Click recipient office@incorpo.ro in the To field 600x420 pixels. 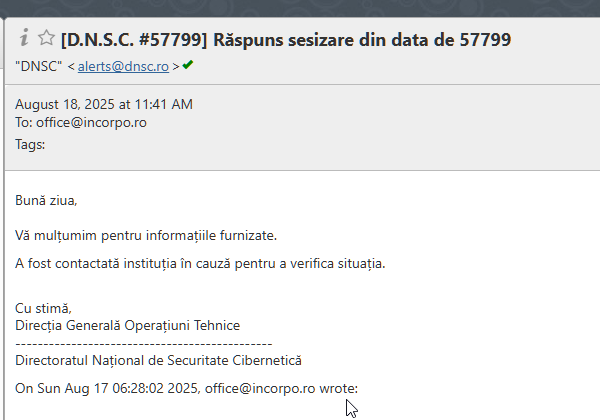[88, 123]
